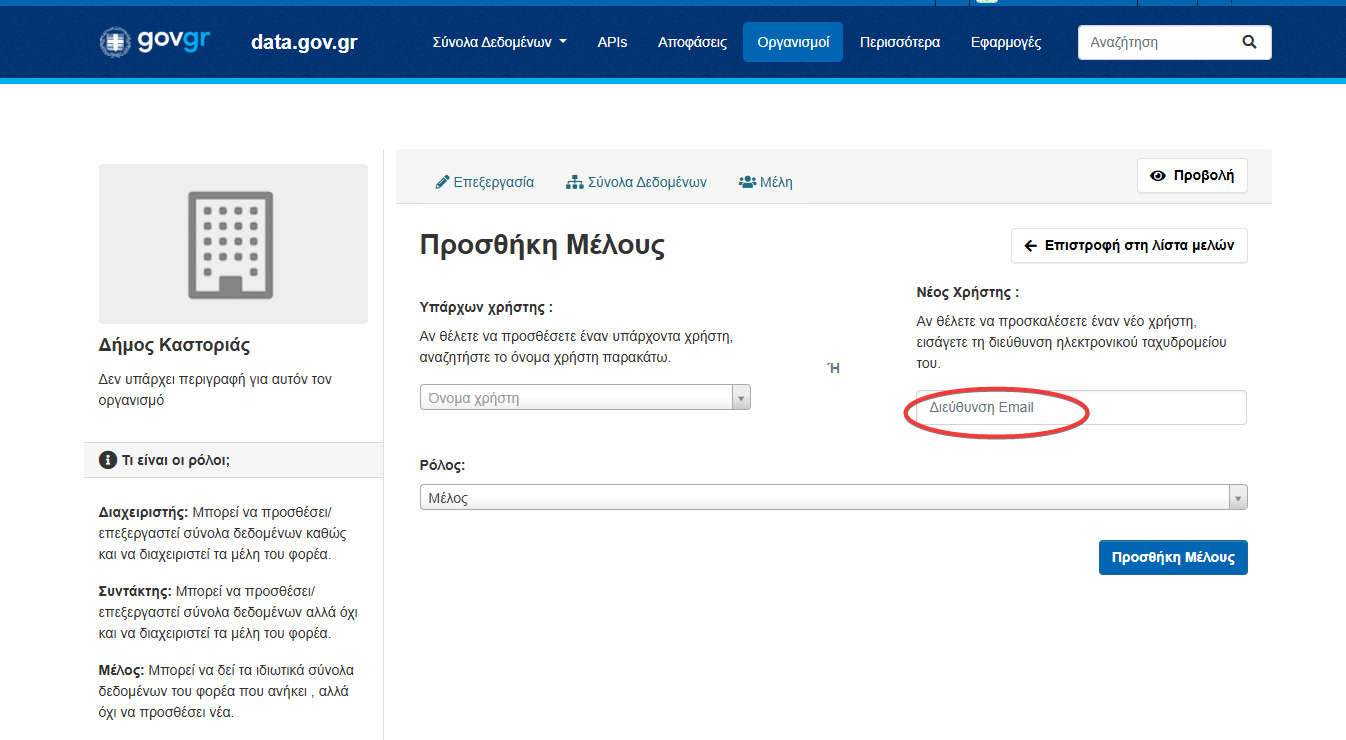1346x740 pixels.
Task: Click the pencil icon beside Επεξεργασία
Action: coord(442,183)
